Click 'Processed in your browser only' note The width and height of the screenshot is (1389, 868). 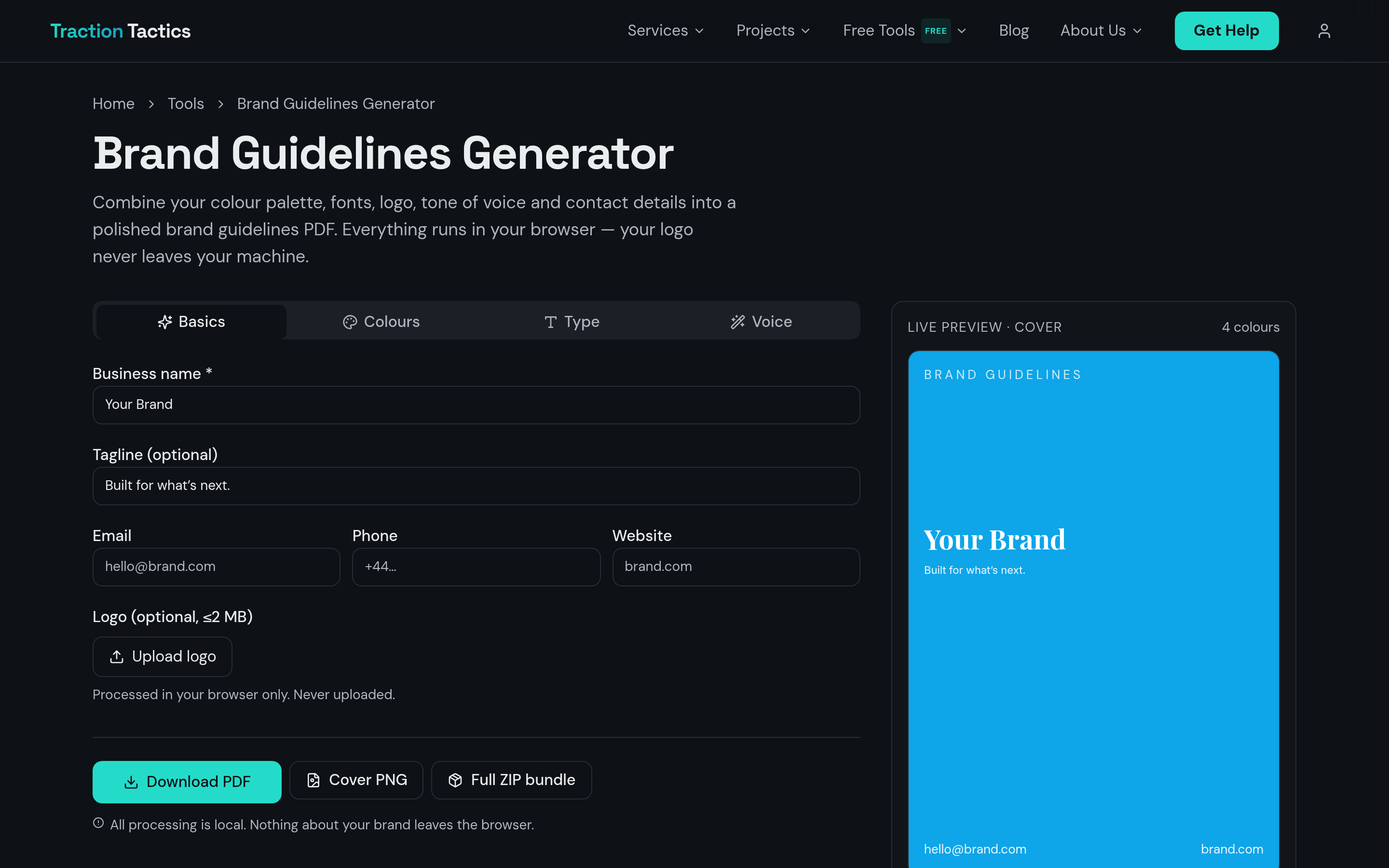244,694
